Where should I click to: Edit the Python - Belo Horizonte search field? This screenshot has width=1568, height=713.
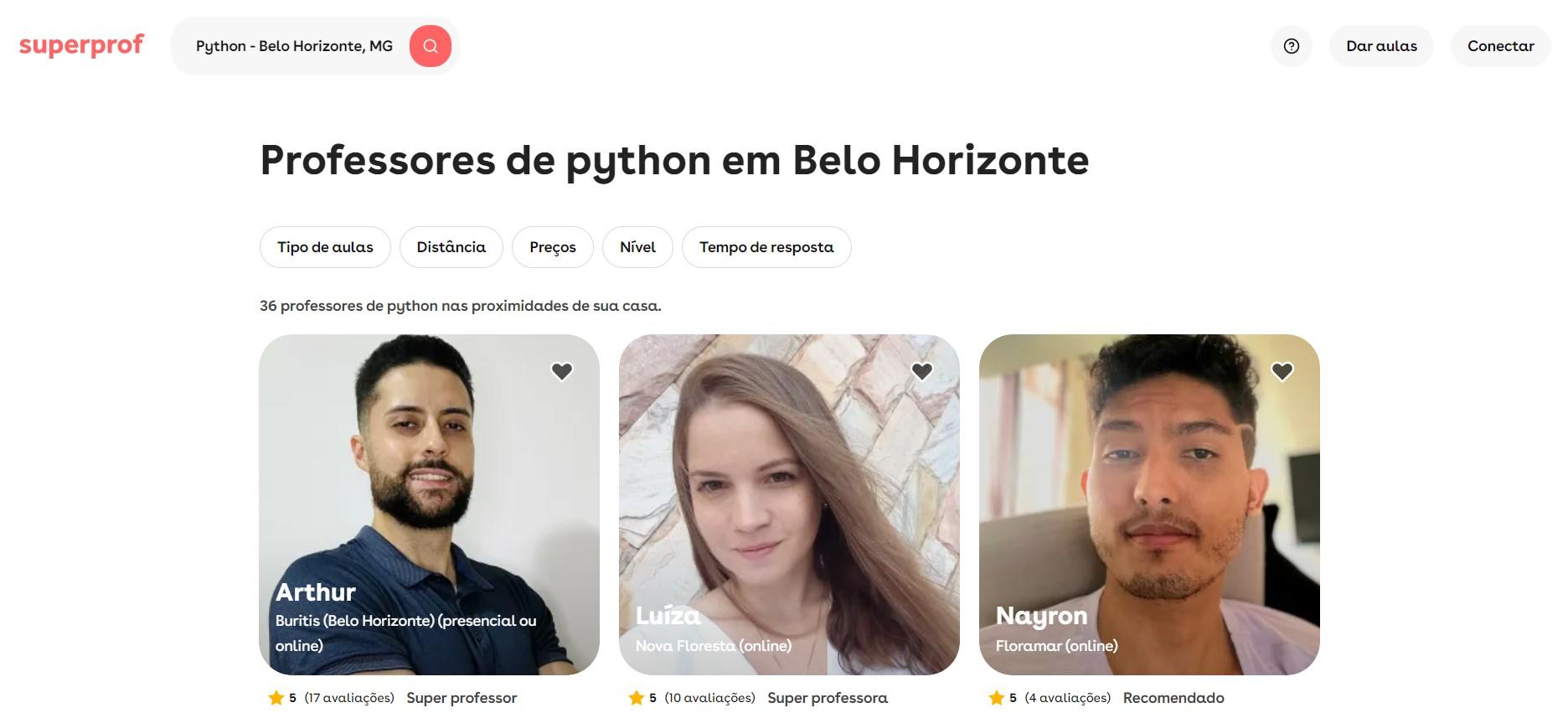tap(294, 46)
